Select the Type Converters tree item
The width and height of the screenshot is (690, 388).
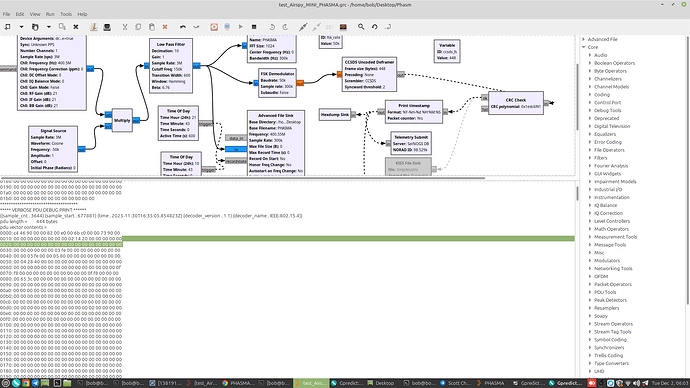611,363
